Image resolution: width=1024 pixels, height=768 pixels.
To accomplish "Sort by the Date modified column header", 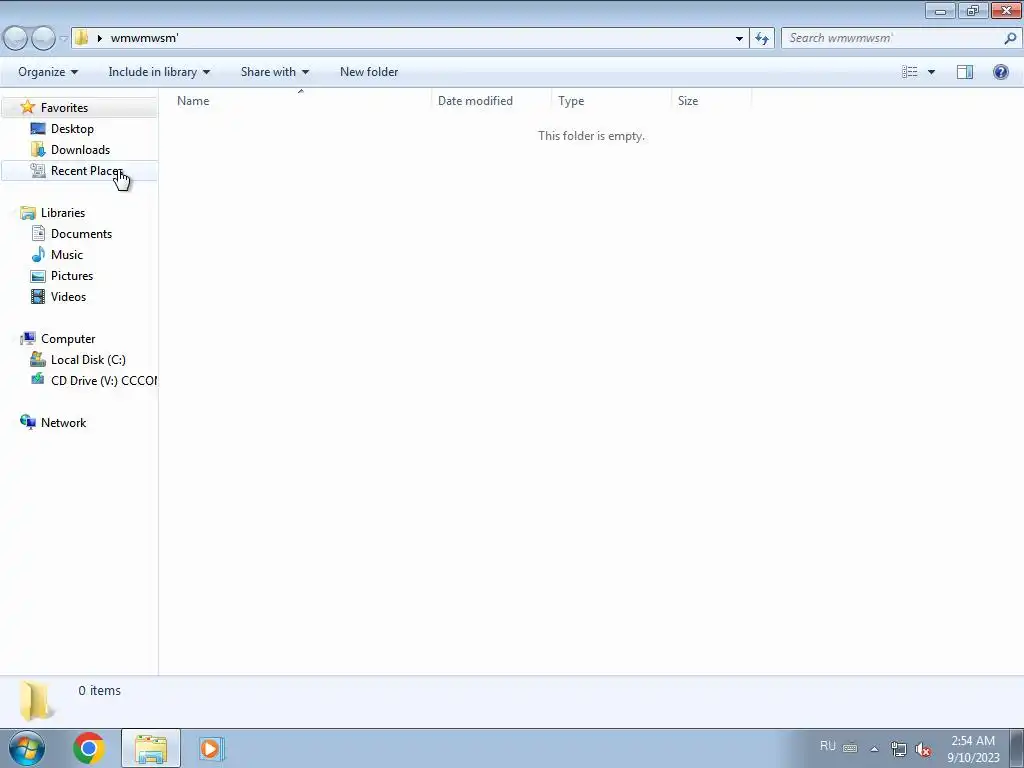I will pos(491,101).
